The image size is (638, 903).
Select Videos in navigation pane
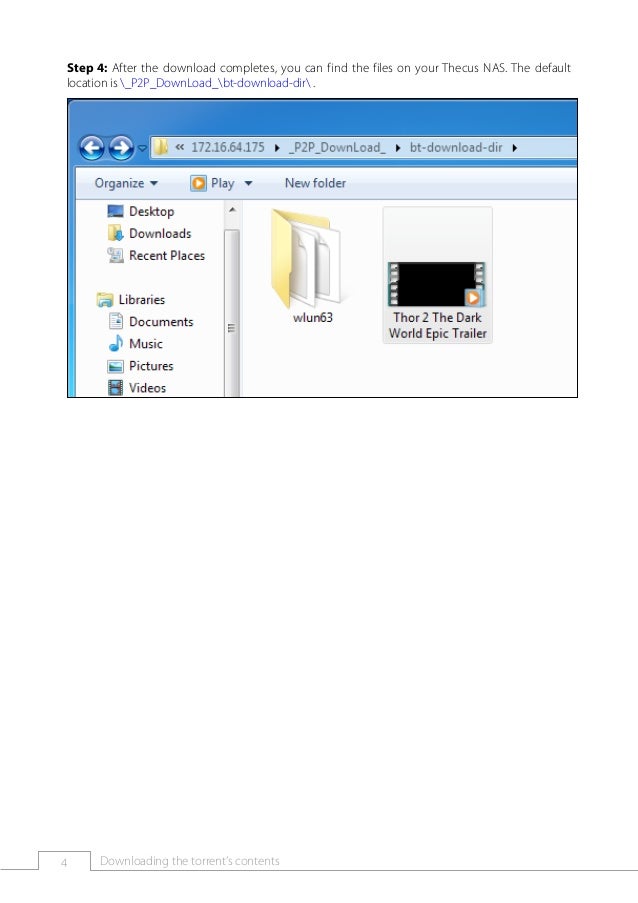click(147, 388)
